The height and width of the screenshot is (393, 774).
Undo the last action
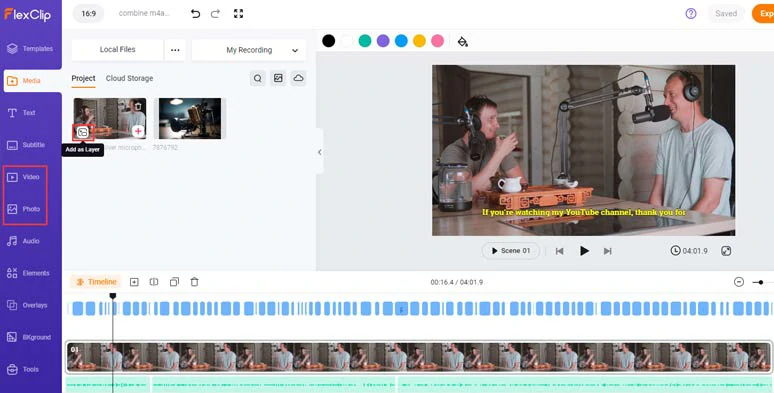point(195,14)
